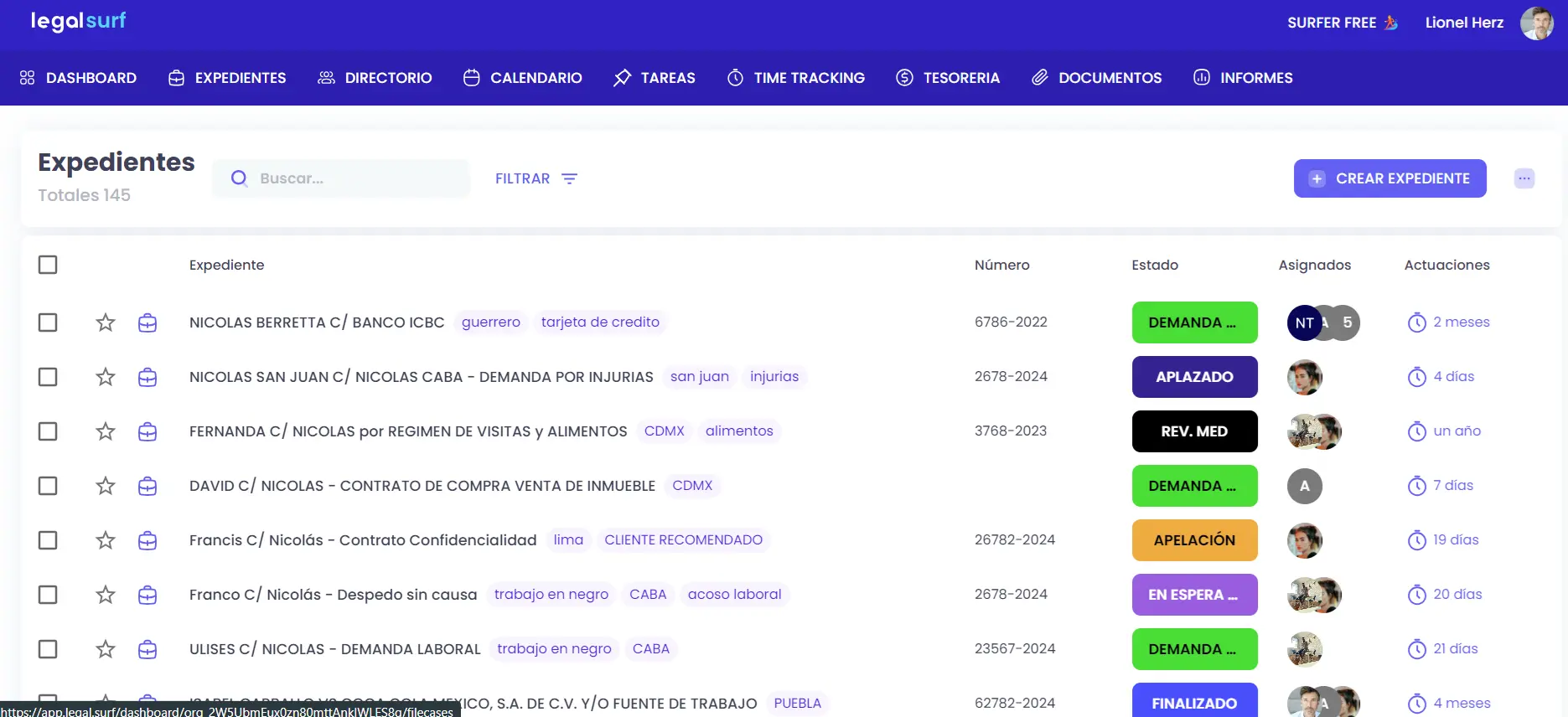Click the legalsurf logo

(78, 21)
